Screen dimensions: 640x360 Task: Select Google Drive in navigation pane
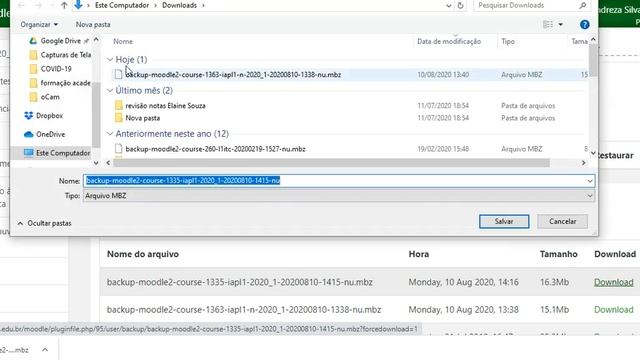point(60,41)
